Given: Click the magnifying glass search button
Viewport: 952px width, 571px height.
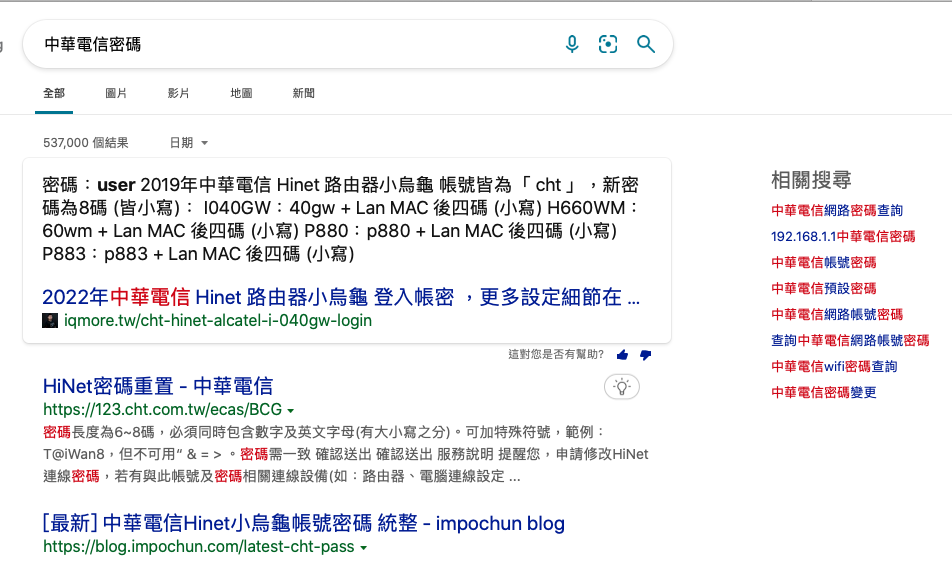Looking at the screenshot, I should tap(646, 44).
